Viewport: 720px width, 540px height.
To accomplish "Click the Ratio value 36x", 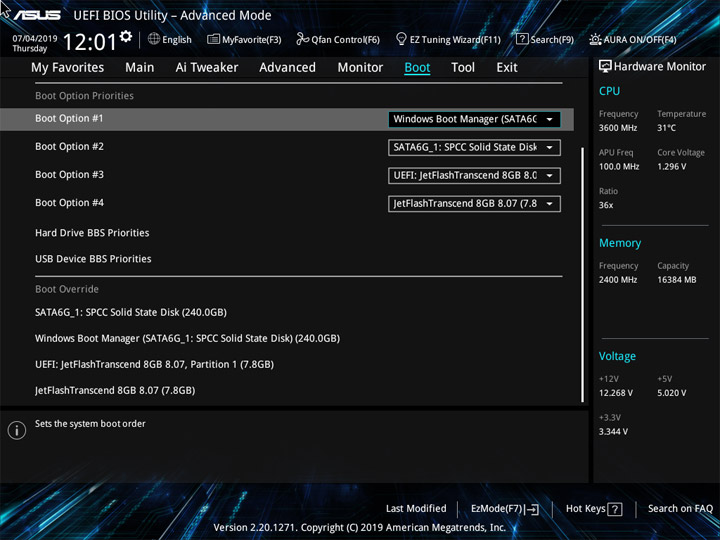I will click(606, 205).
